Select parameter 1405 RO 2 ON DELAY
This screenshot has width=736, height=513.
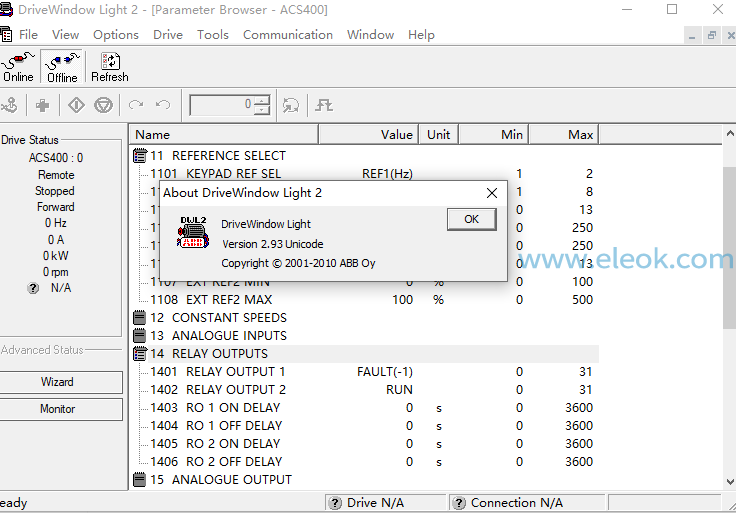pos(215,444)
